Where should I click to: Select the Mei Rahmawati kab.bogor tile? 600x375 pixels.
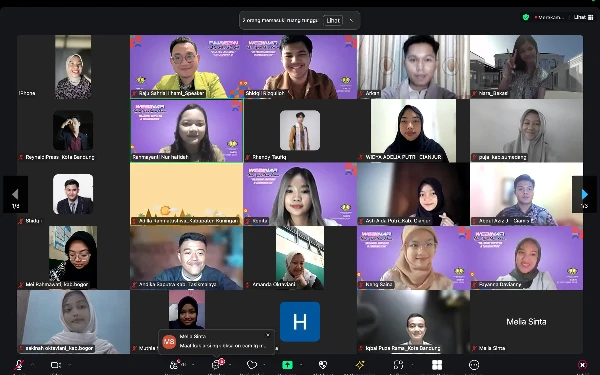73,258
